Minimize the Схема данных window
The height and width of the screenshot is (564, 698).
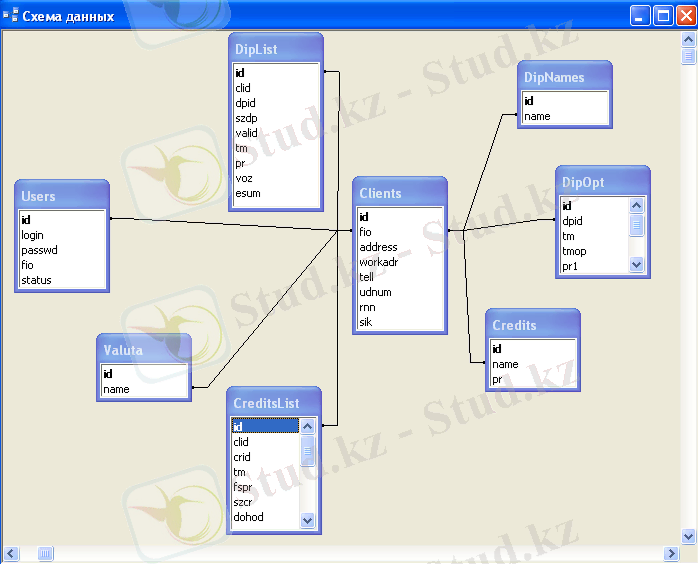click(640, 16)
